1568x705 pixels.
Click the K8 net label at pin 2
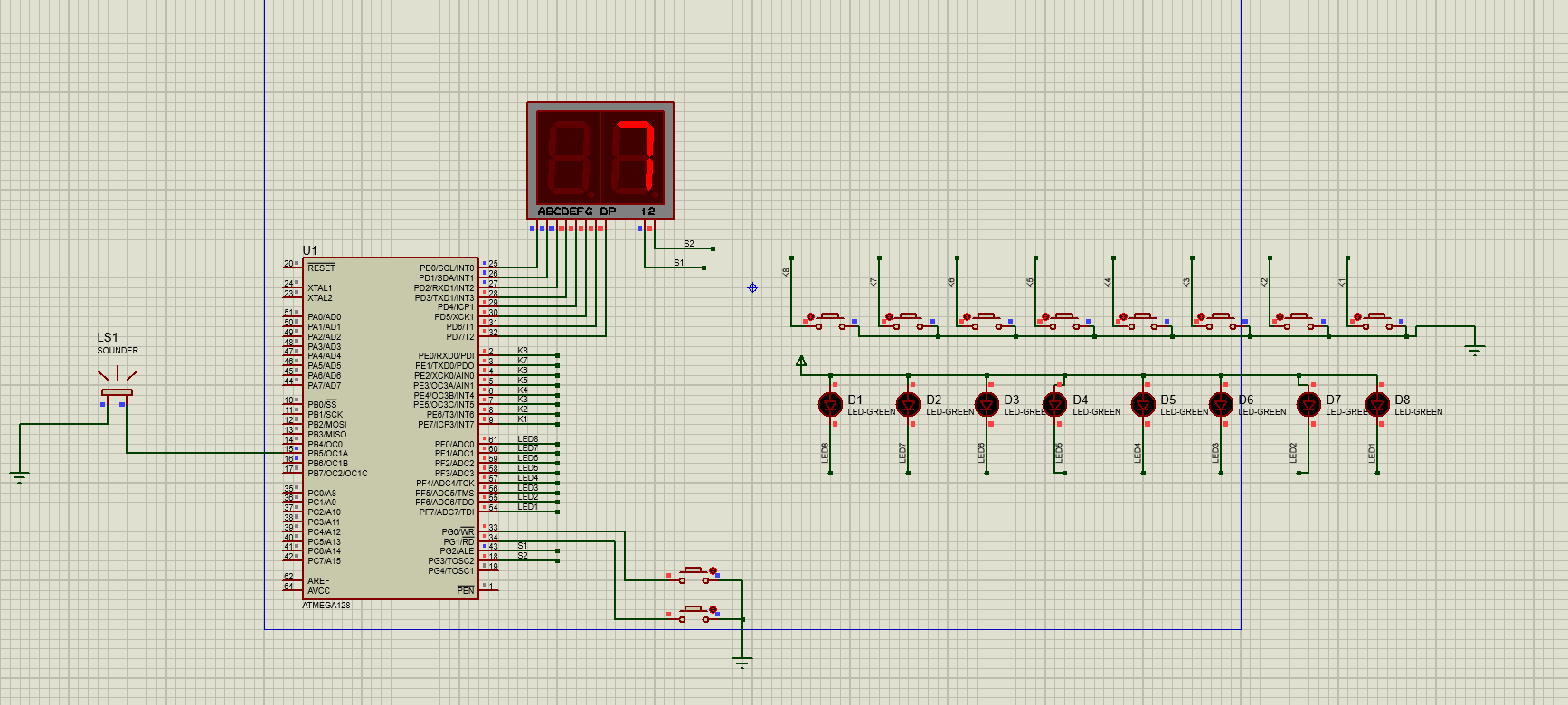coord(523,351)
